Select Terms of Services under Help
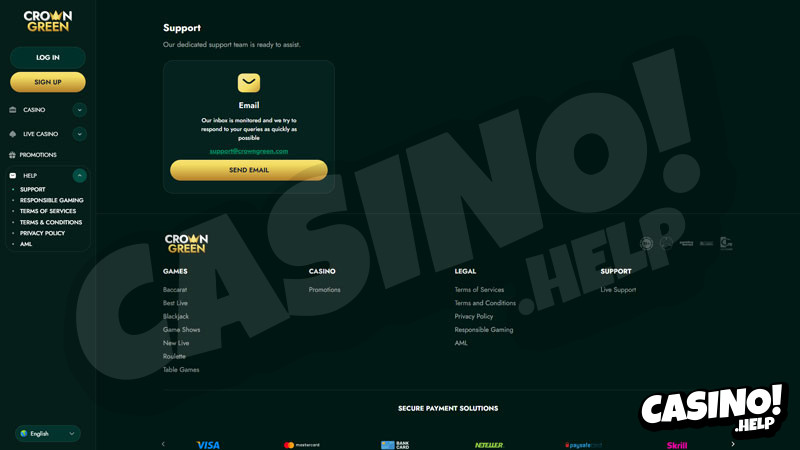The width and height of the screenshot is (800, 450). point(48,211)
